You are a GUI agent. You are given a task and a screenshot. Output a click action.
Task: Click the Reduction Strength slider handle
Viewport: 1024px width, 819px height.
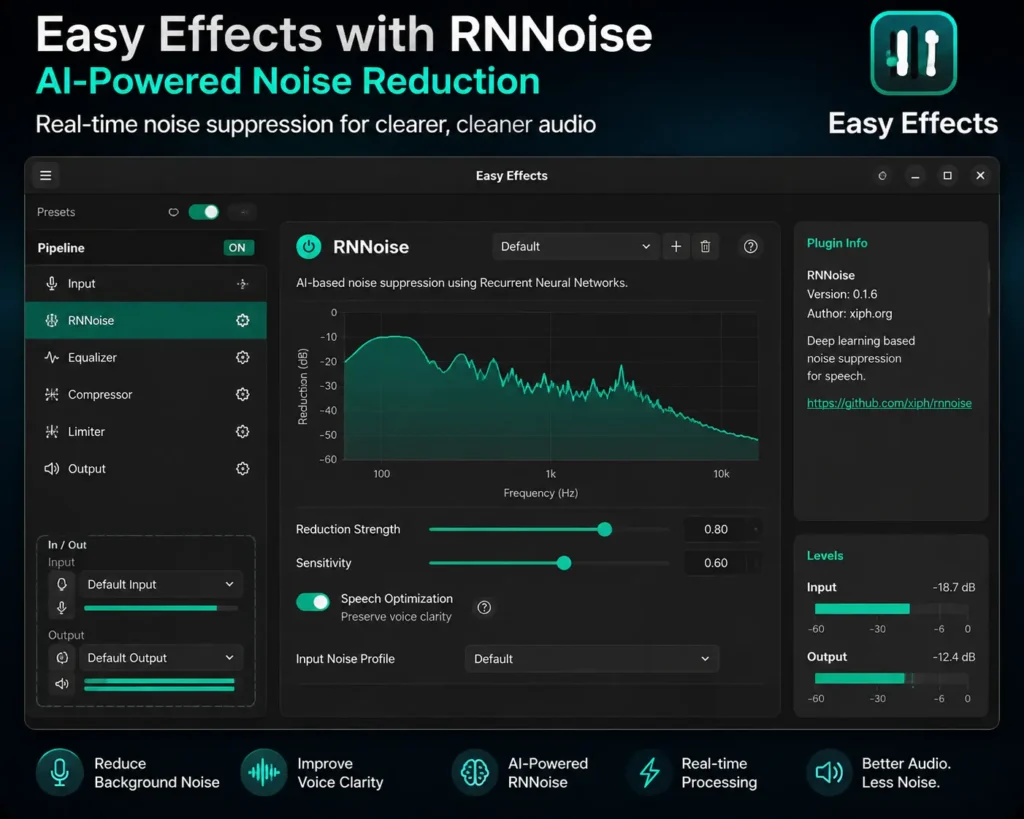(605, 529)
